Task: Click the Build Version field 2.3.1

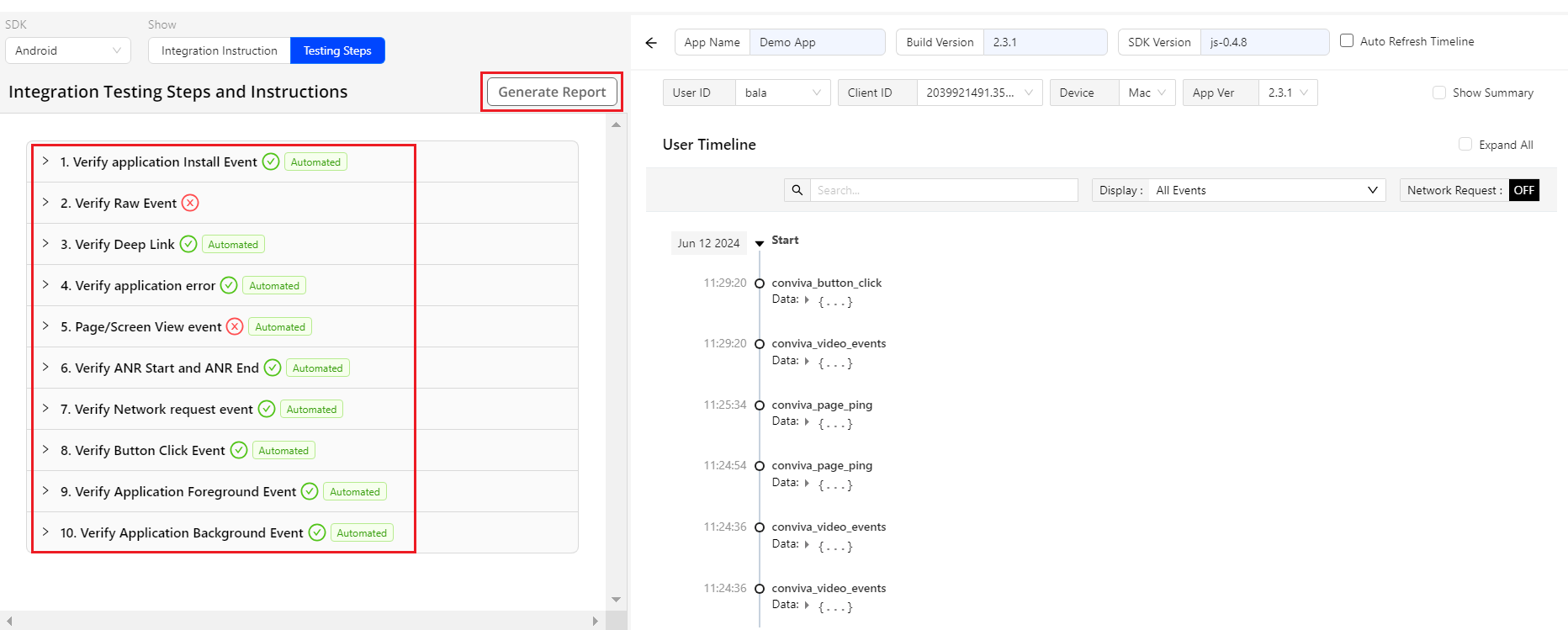Action: pyautogui.click(x=1045, y=42)
